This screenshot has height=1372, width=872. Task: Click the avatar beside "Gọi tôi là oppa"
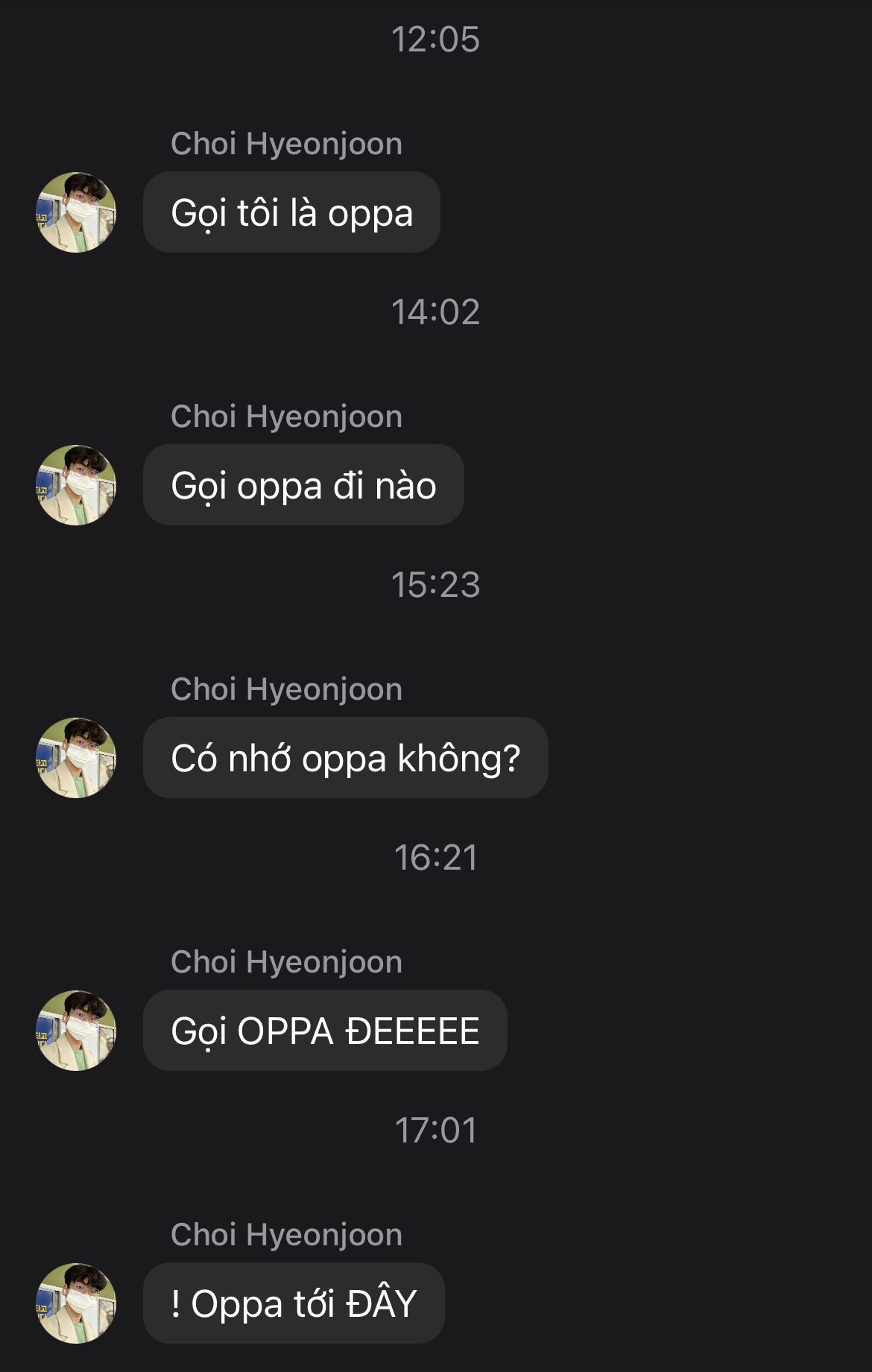point(76,212)
